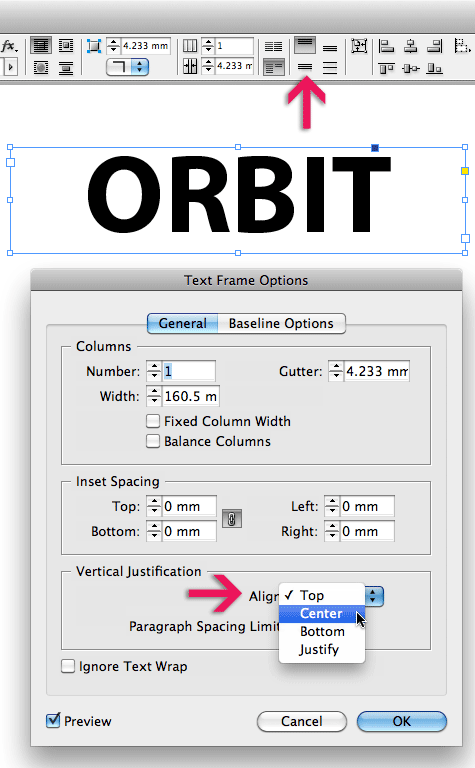This screenshot has width=475, height=768.
Task: Click the yellow live corners square on frame
Action: 465,171
